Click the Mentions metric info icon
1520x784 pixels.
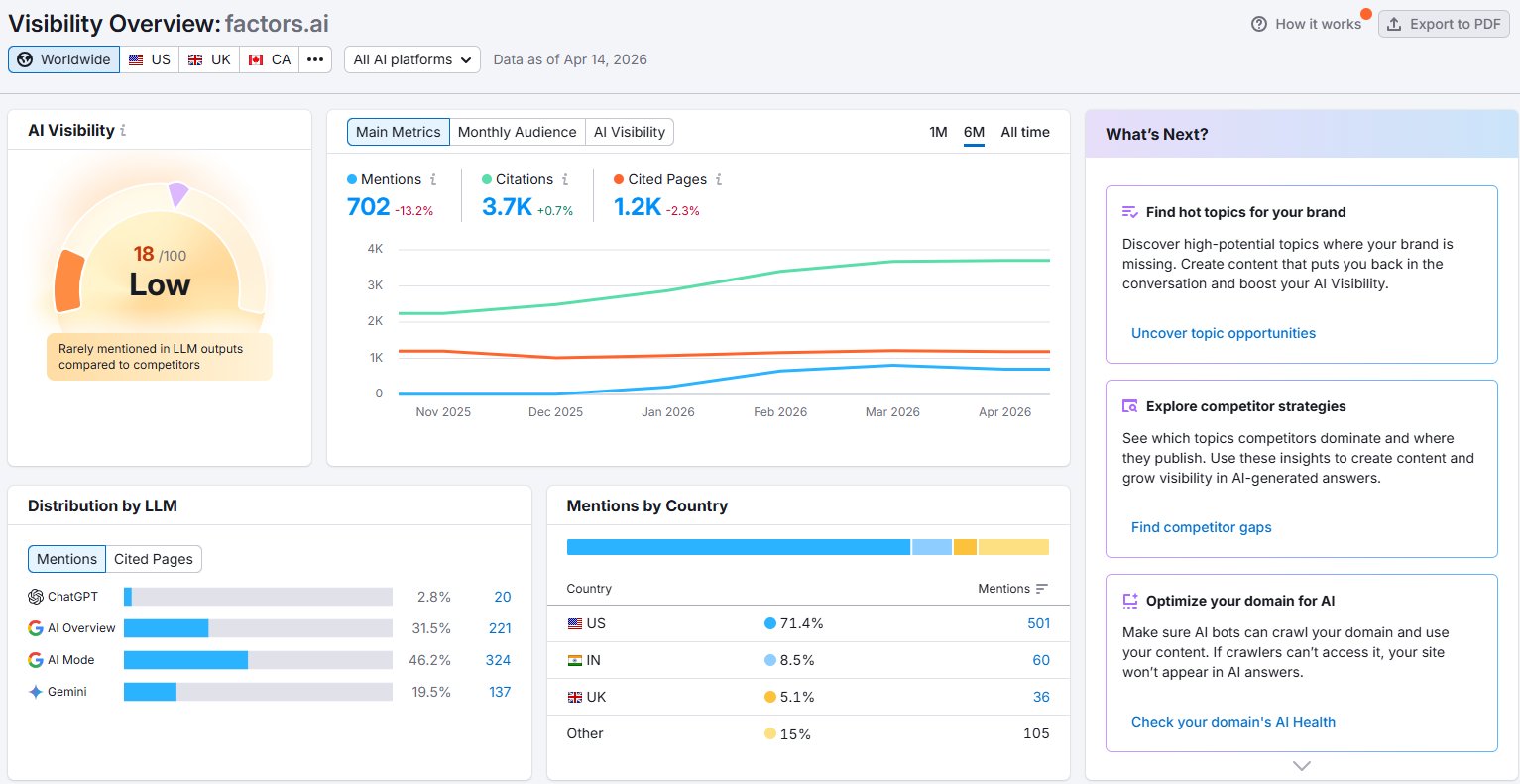433,179
